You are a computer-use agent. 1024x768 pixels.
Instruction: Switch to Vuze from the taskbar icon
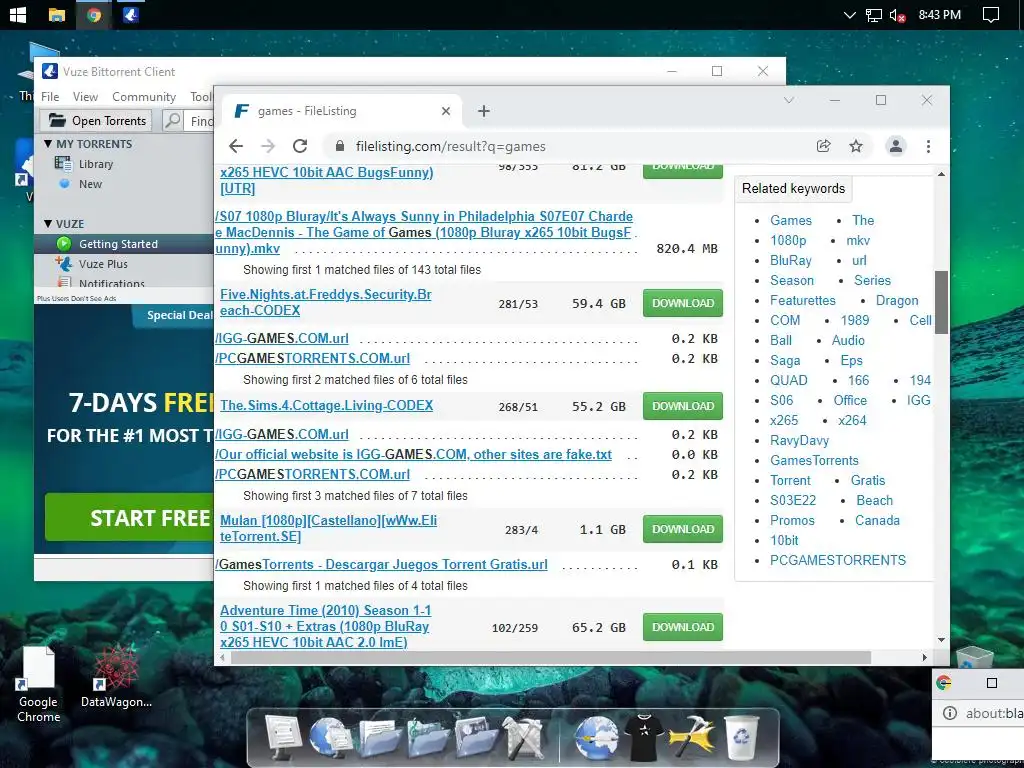point(131,14)
